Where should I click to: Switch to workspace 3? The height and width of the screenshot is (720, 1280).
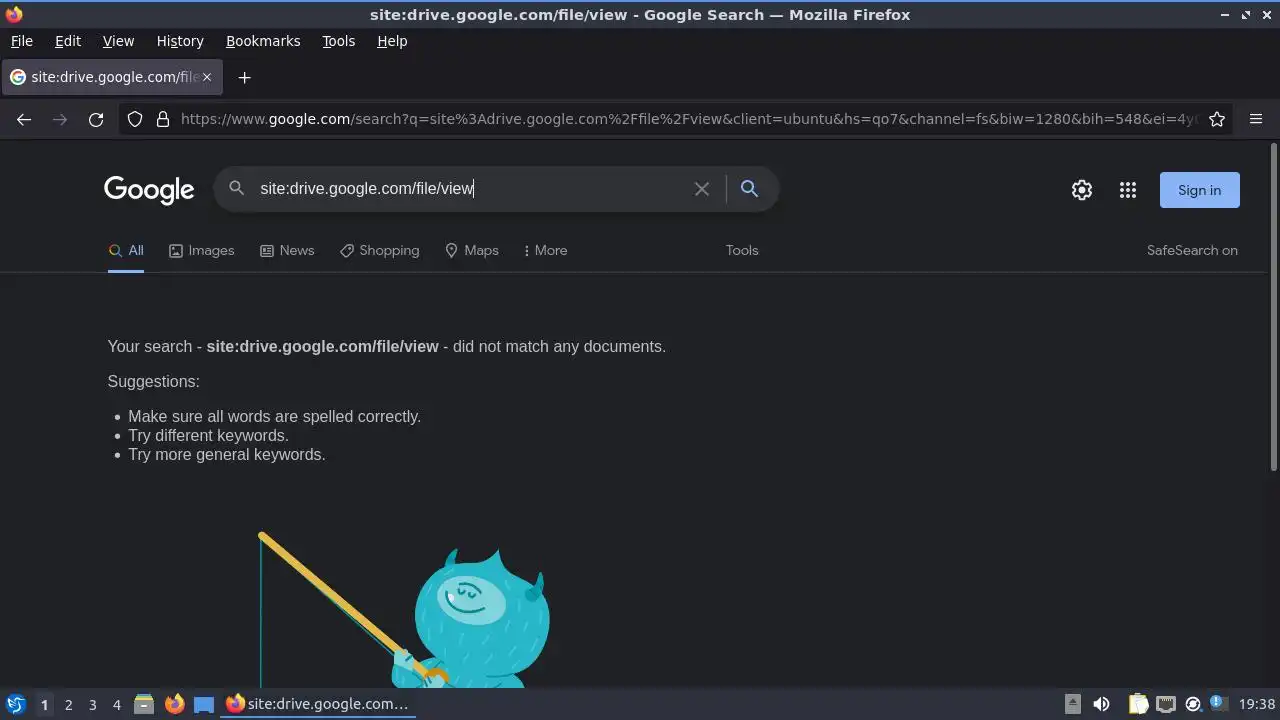click(x=92, y=705)
